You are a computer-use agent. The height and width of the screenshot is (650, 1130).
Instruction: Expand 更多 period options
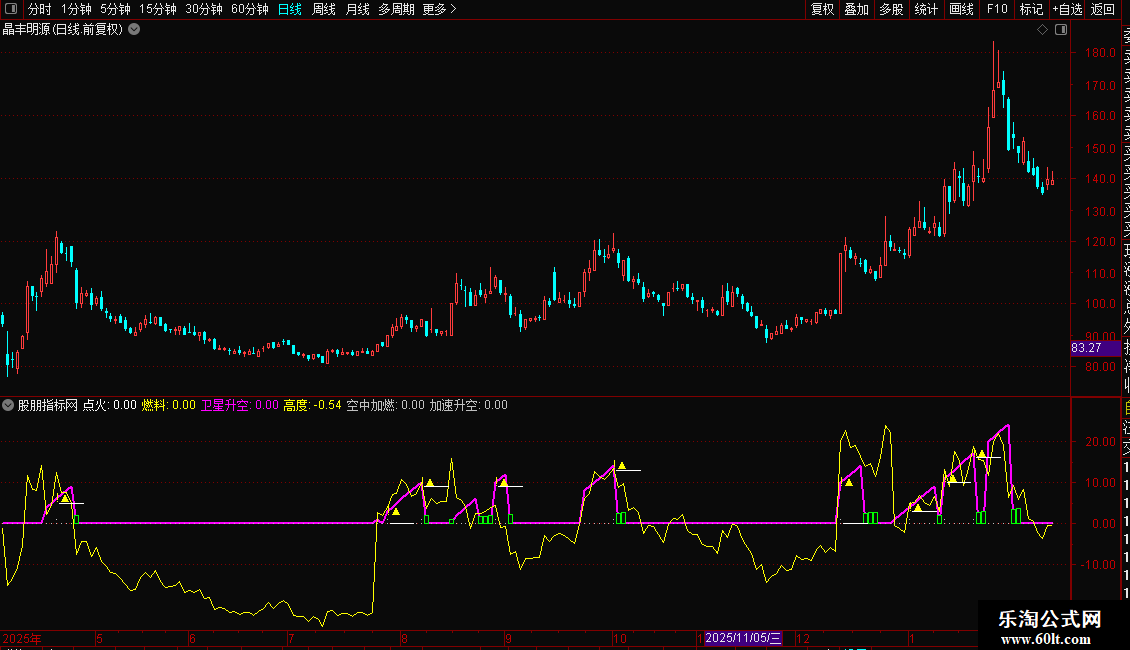pos(440,9)
